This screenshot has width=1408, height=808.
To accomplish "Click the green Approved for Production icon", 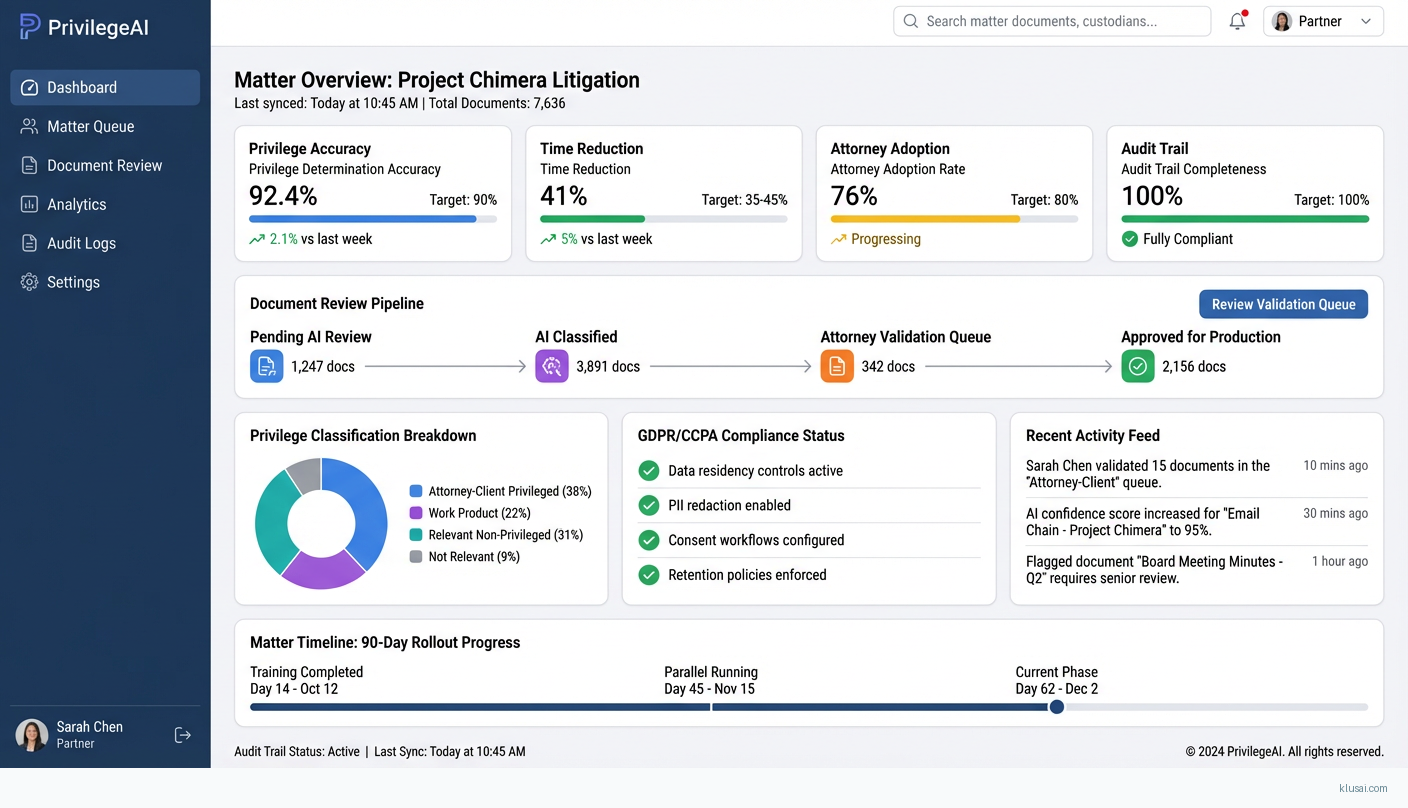I will pos(1138,366).
